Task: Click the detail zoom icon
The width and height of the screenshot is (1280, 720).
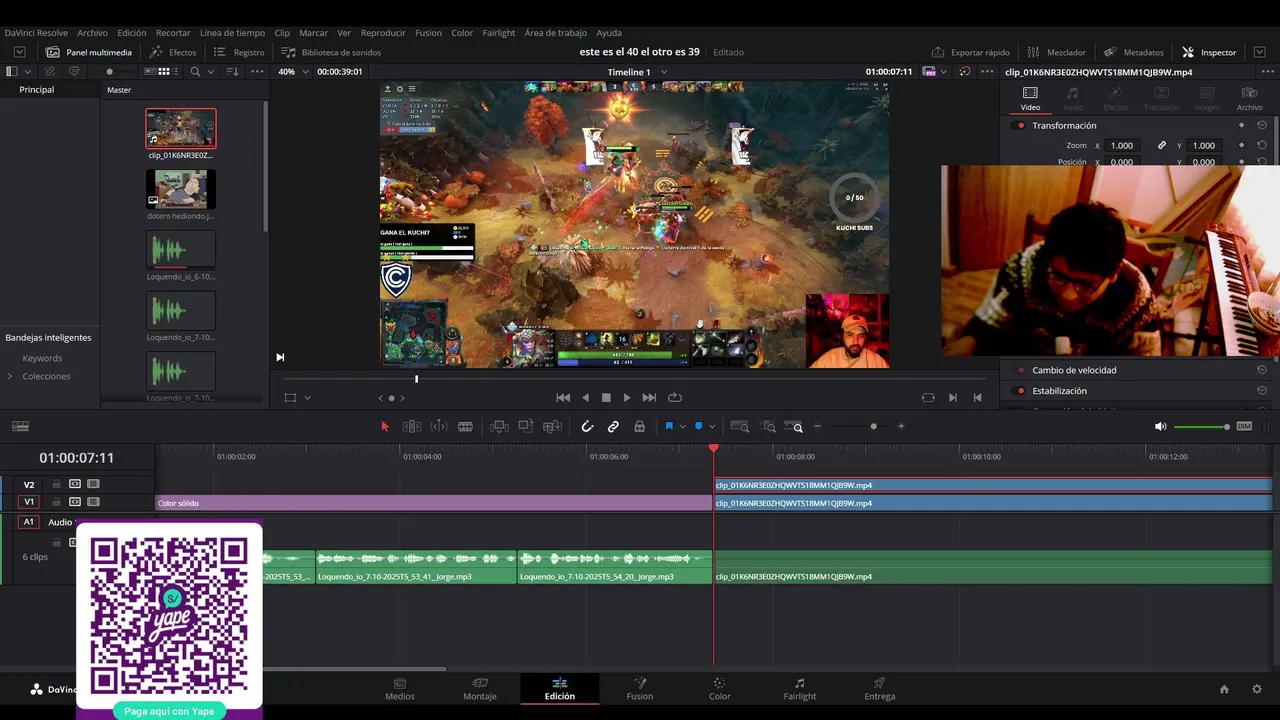Action: (x=769, y=426)
